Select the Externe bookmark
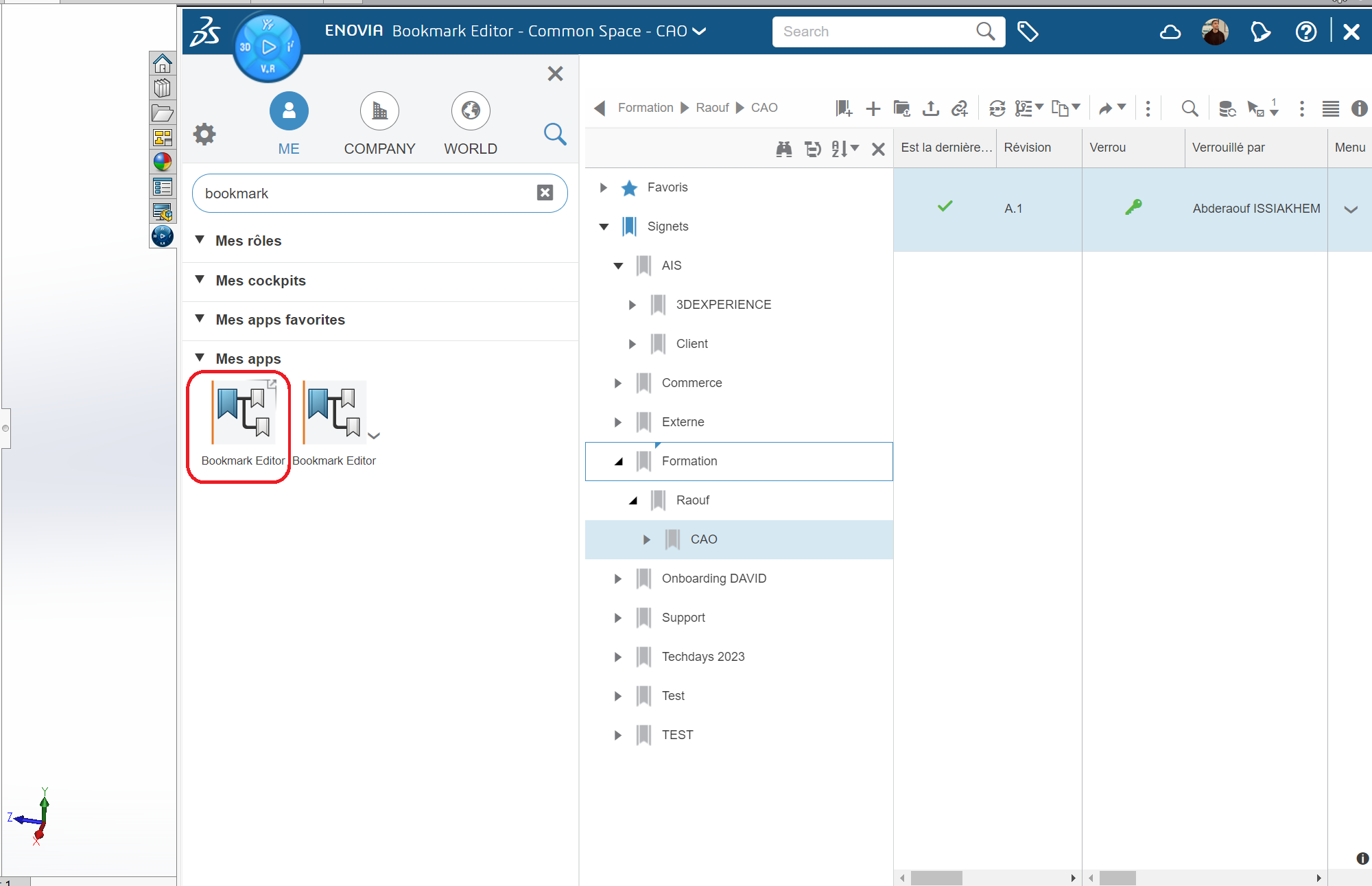The width and height of the screenshot is (1372, 886). click(x=683, y=422)
